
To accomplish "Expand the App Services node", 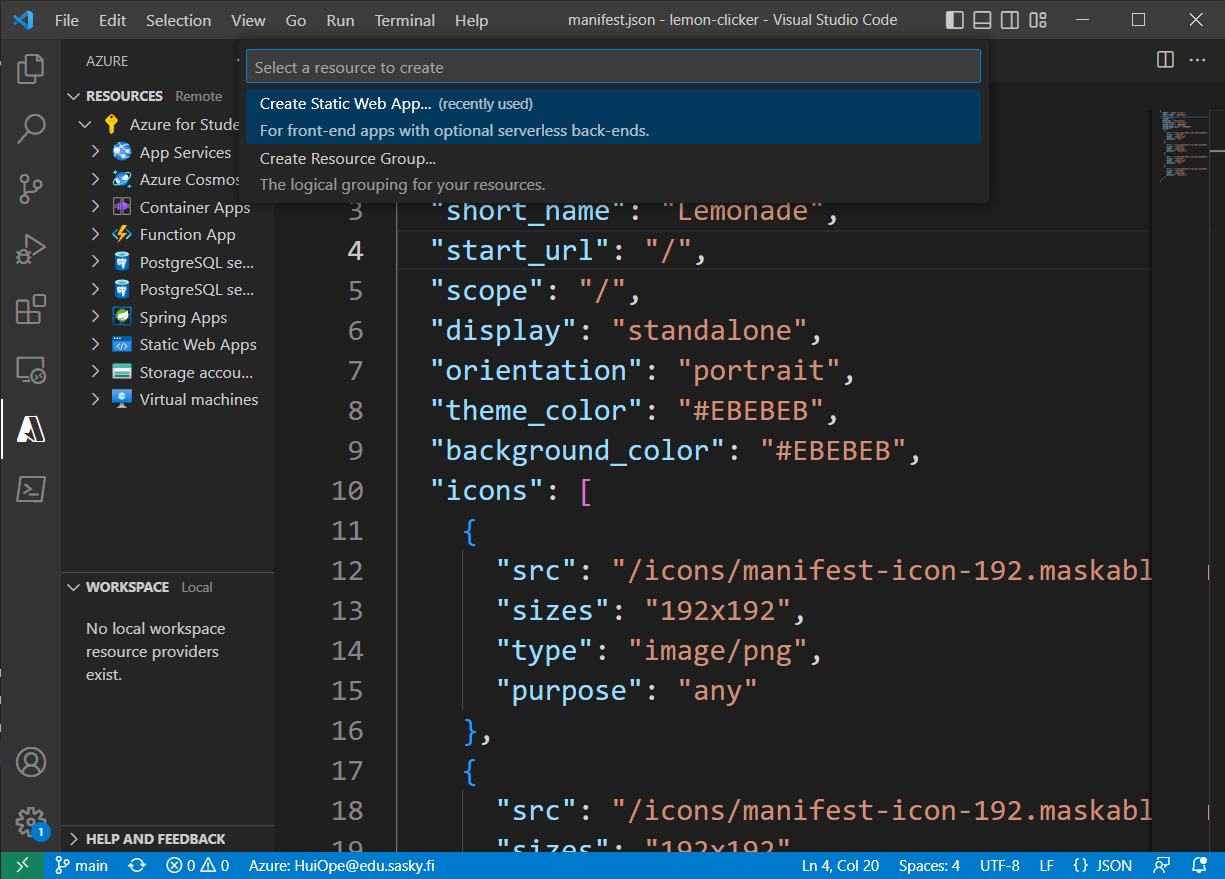I will click(x=96, y=152).
